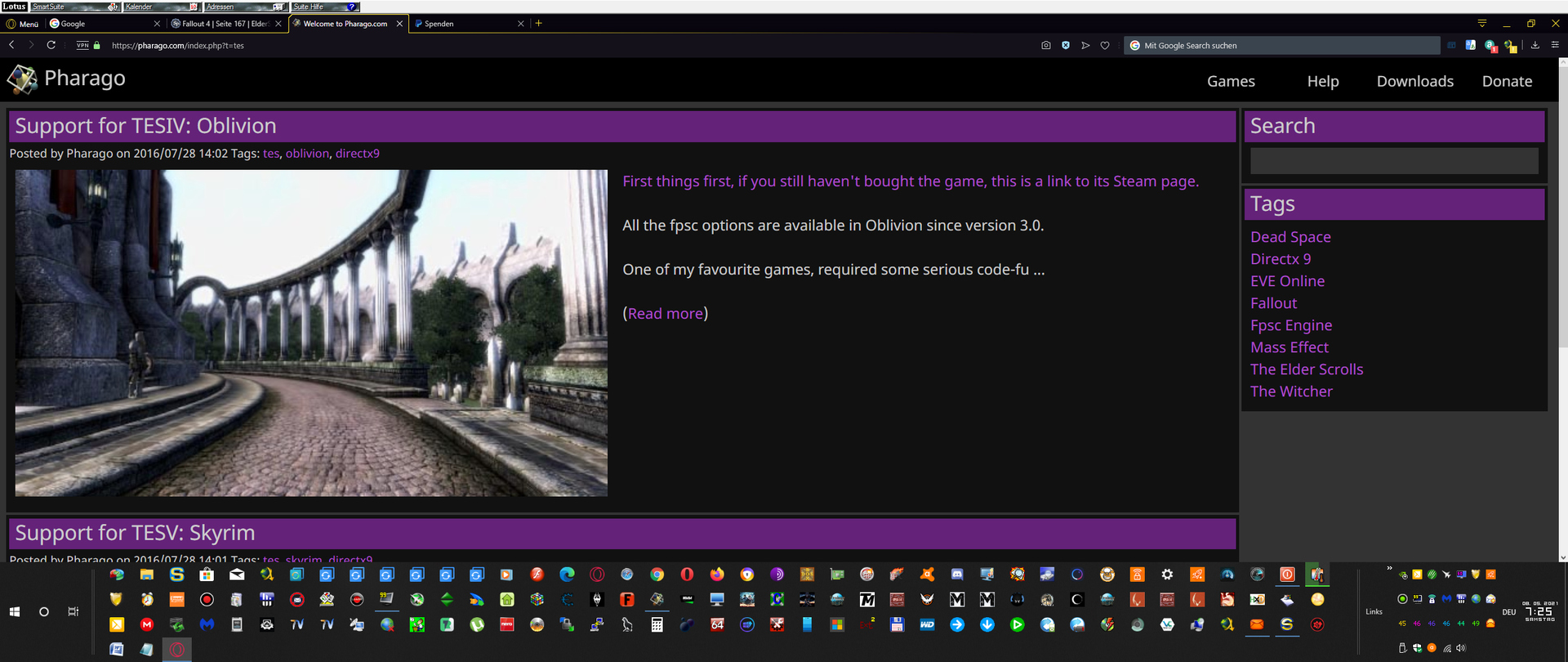Click the Oblivion screenshot thumbnail
This screenshot has height=662, width=1568.
(311, 333)
